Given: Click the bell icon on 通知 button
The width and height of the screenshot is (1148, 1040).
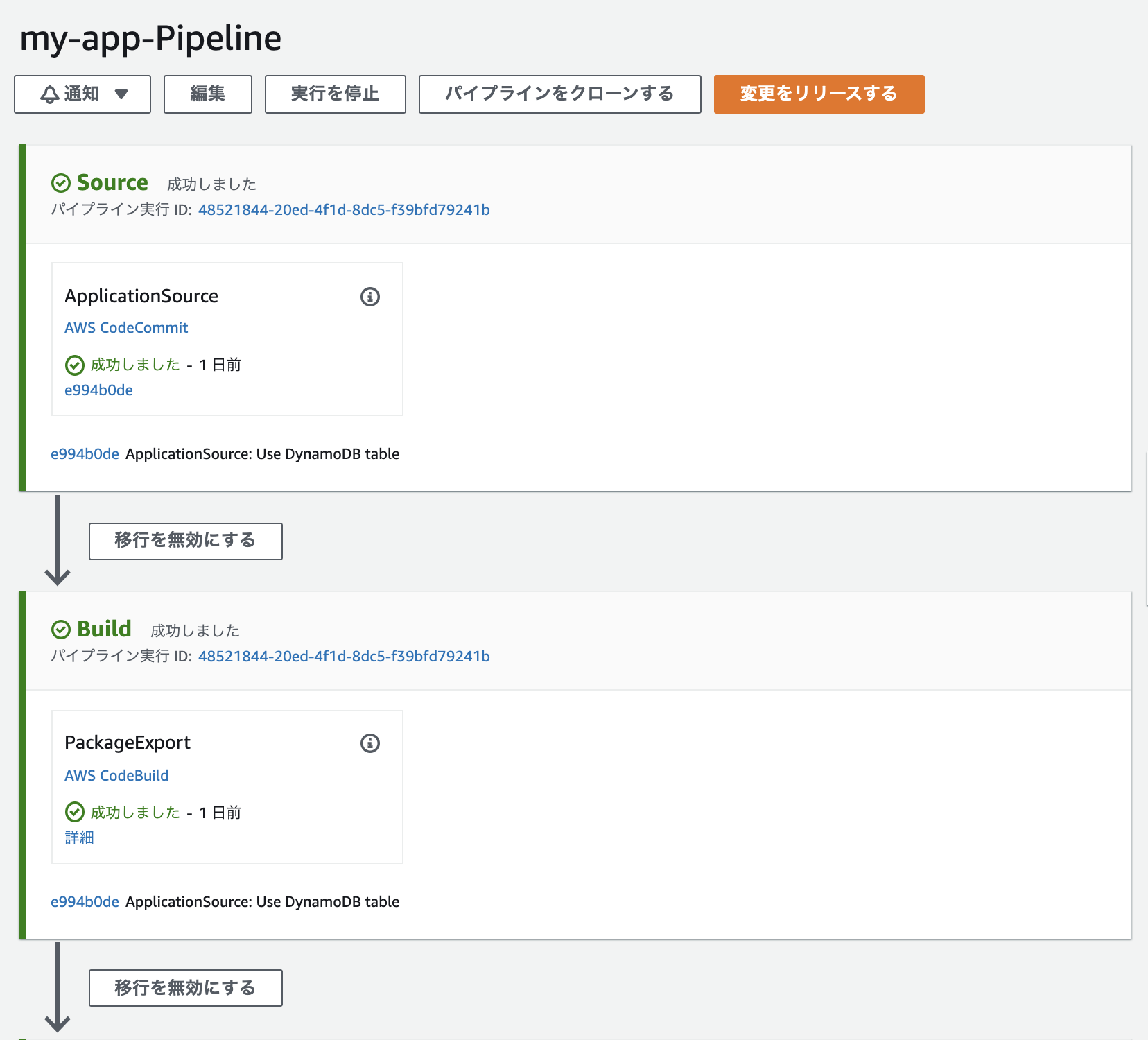Looking at the screenshot, I should point(49,94).
